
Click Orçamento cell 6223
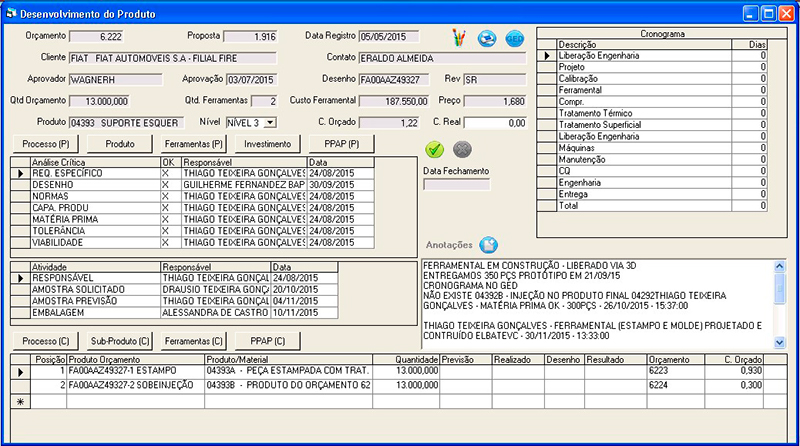point(676,371)
